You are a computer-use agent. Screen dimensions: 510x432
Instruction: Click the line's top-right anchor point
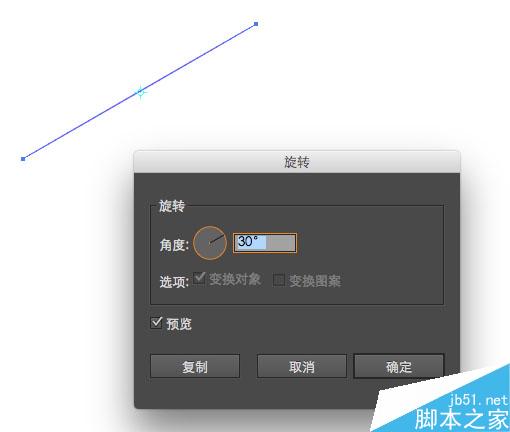point(256,24)
